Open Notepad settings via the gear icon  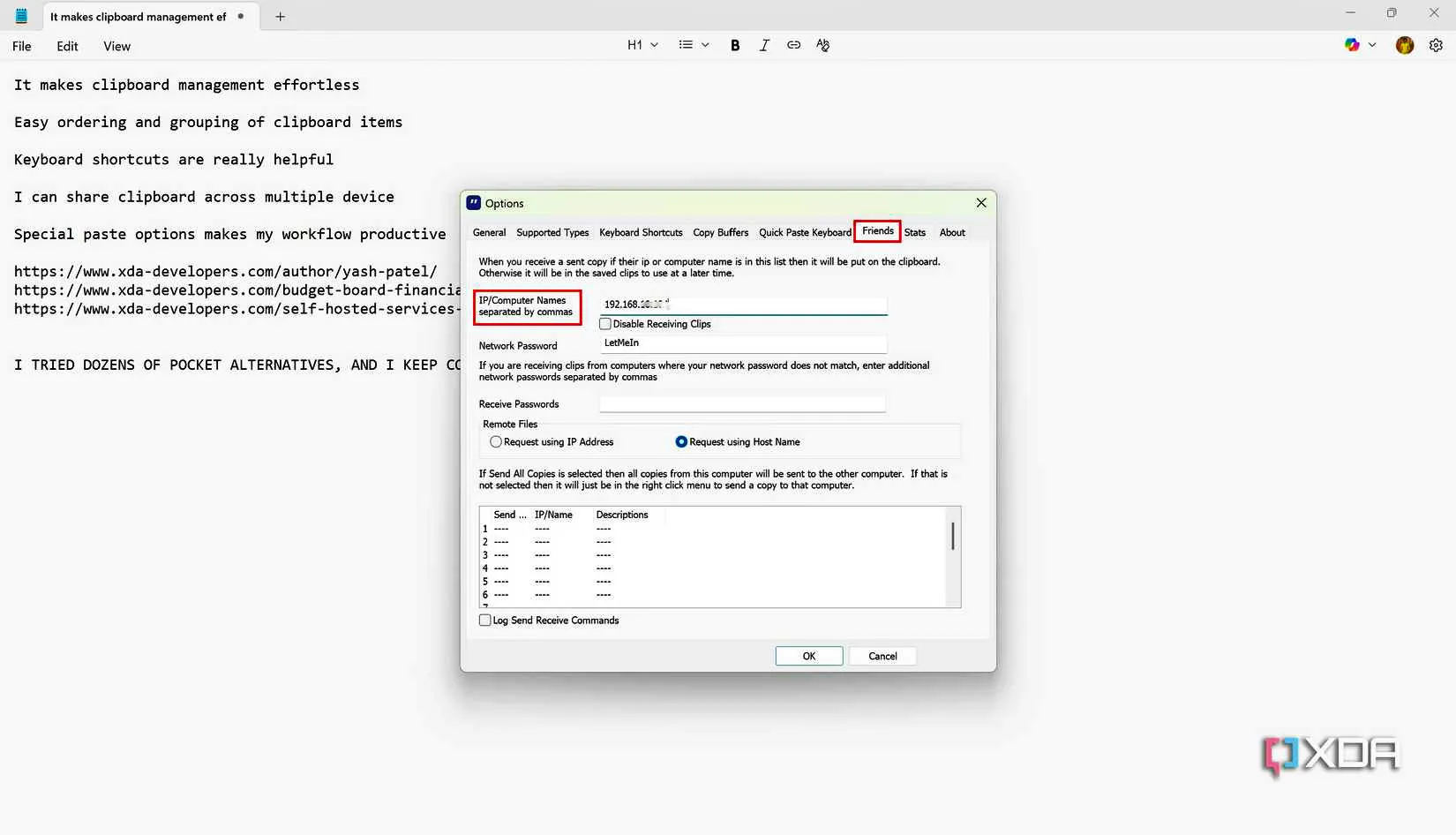(1437, 45)
